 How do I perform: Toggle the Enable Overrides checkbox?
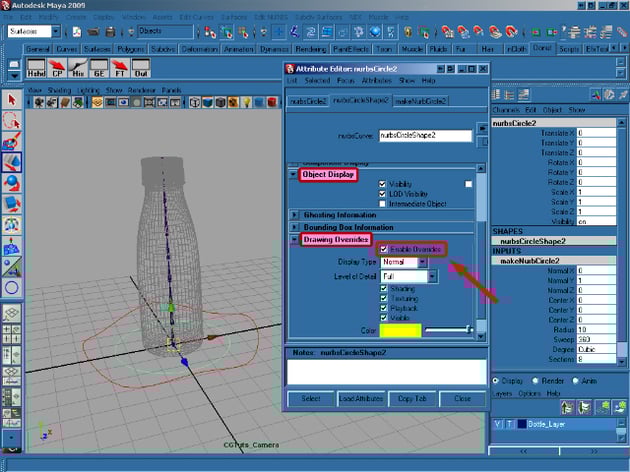pyautogui.click(x=384, y=249)
